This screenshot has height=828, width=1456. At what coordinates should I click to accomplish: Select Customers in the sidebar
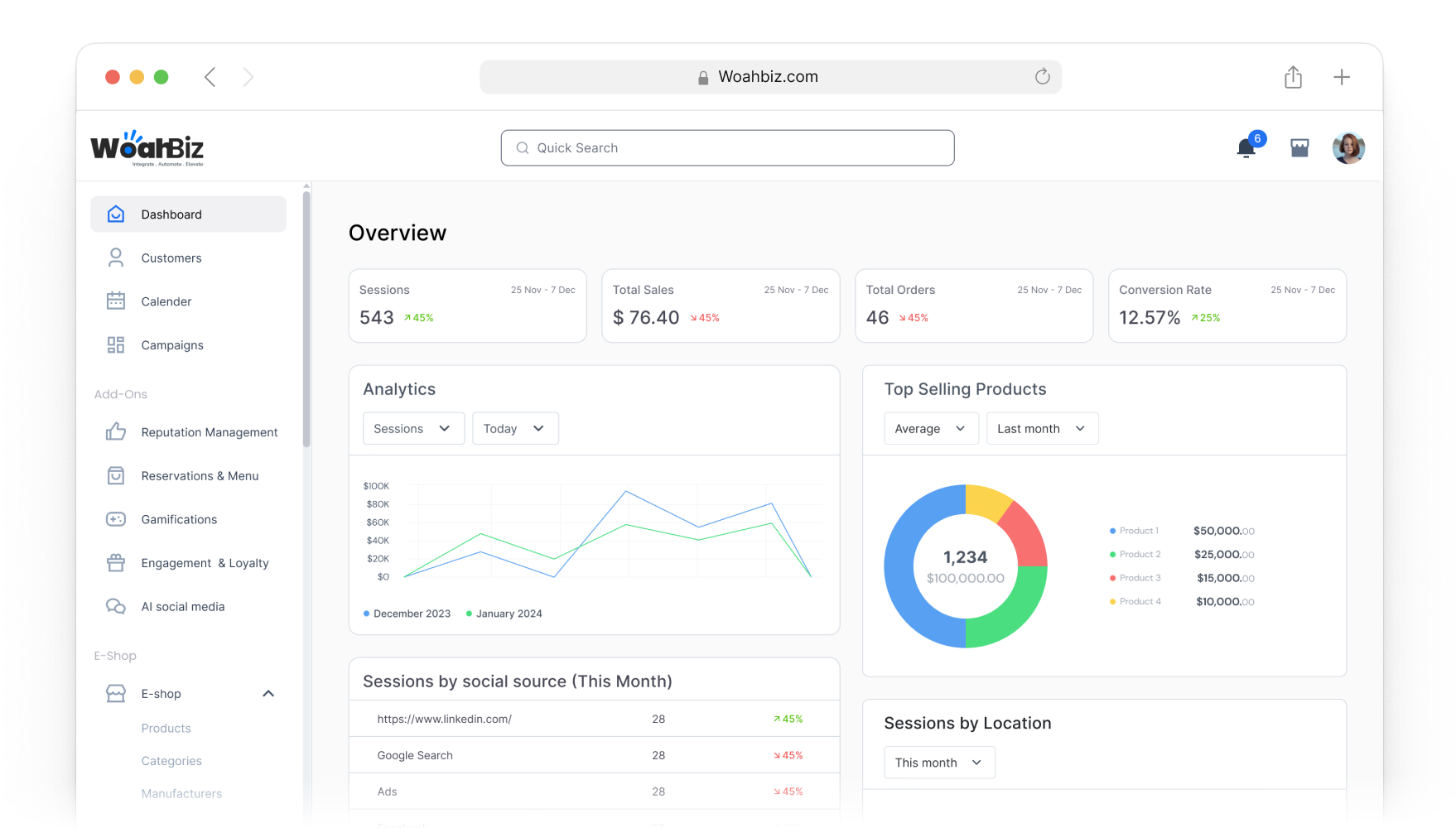(x=171, y=258)
